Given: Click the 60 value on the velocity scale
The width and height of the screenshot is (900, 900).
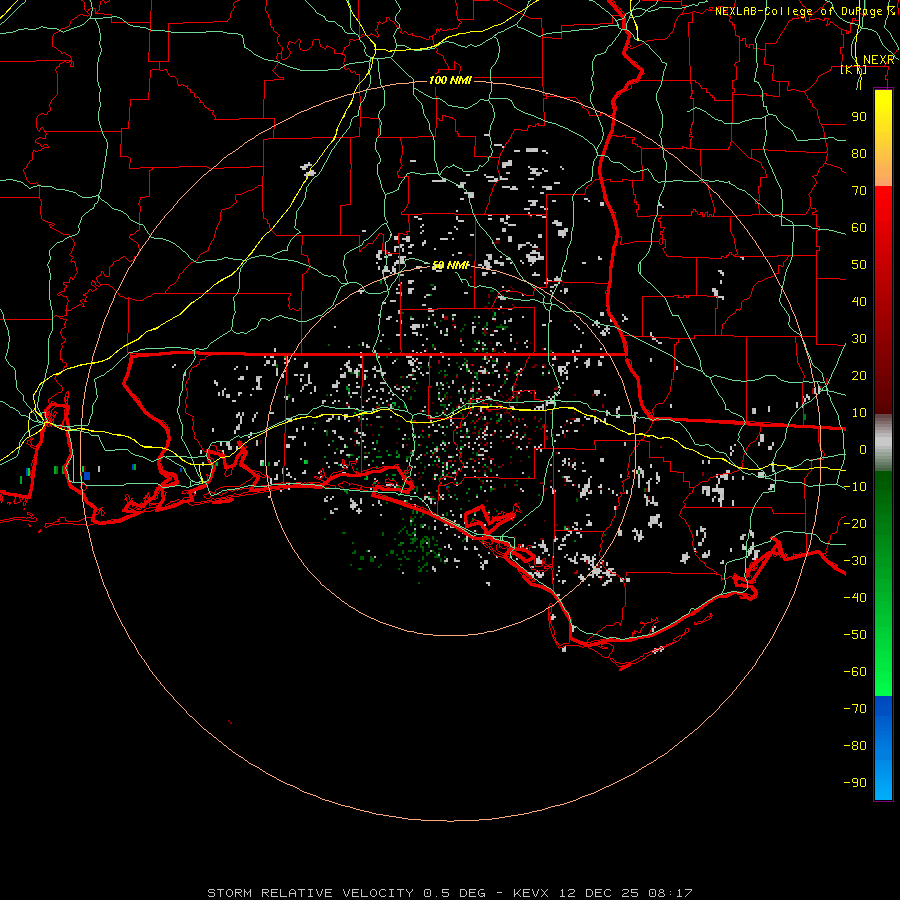Looking at the screenshot, I should tap(859, 228).
